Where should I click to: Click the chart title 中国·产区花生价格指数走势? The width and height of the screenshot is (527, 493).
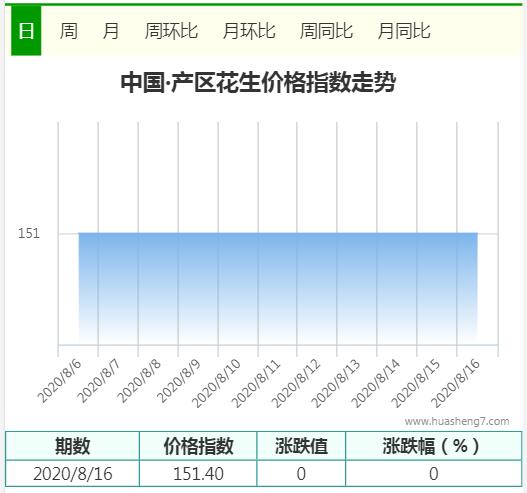click(258, 82)
